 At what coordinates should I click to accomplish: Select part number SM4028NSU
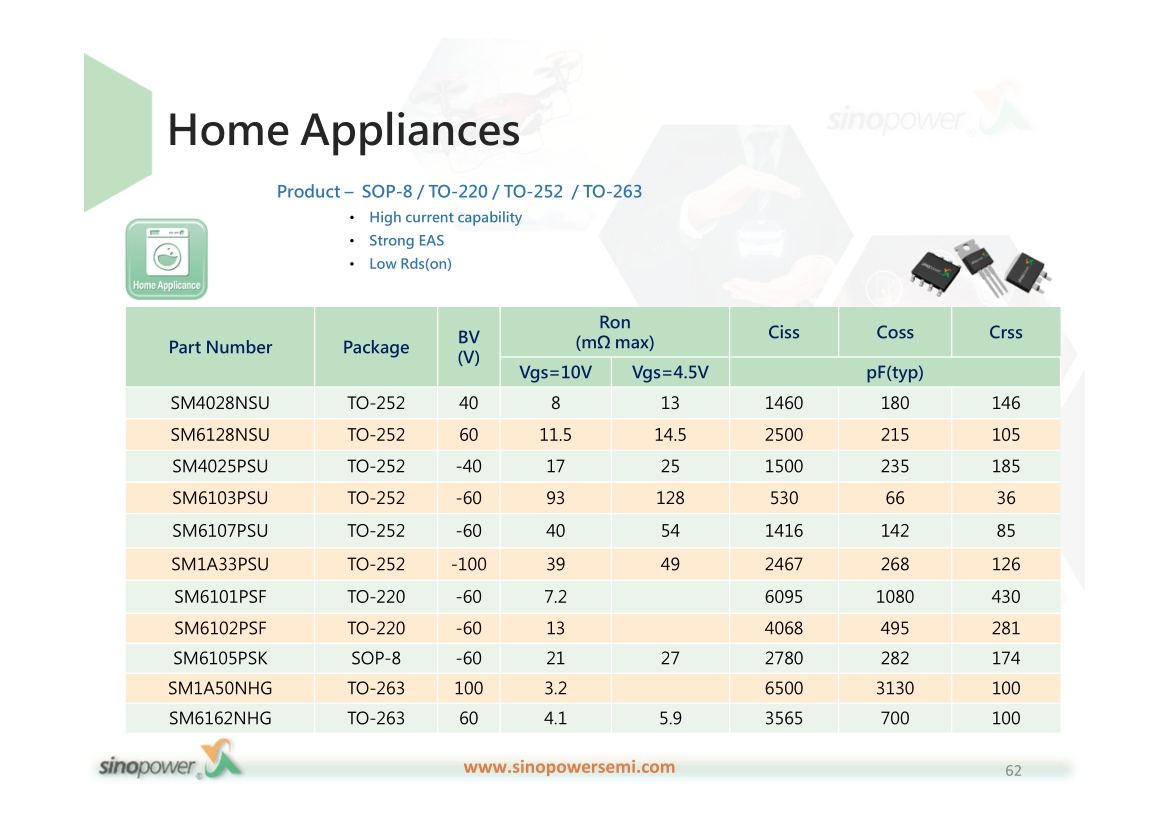coord(220,403)
